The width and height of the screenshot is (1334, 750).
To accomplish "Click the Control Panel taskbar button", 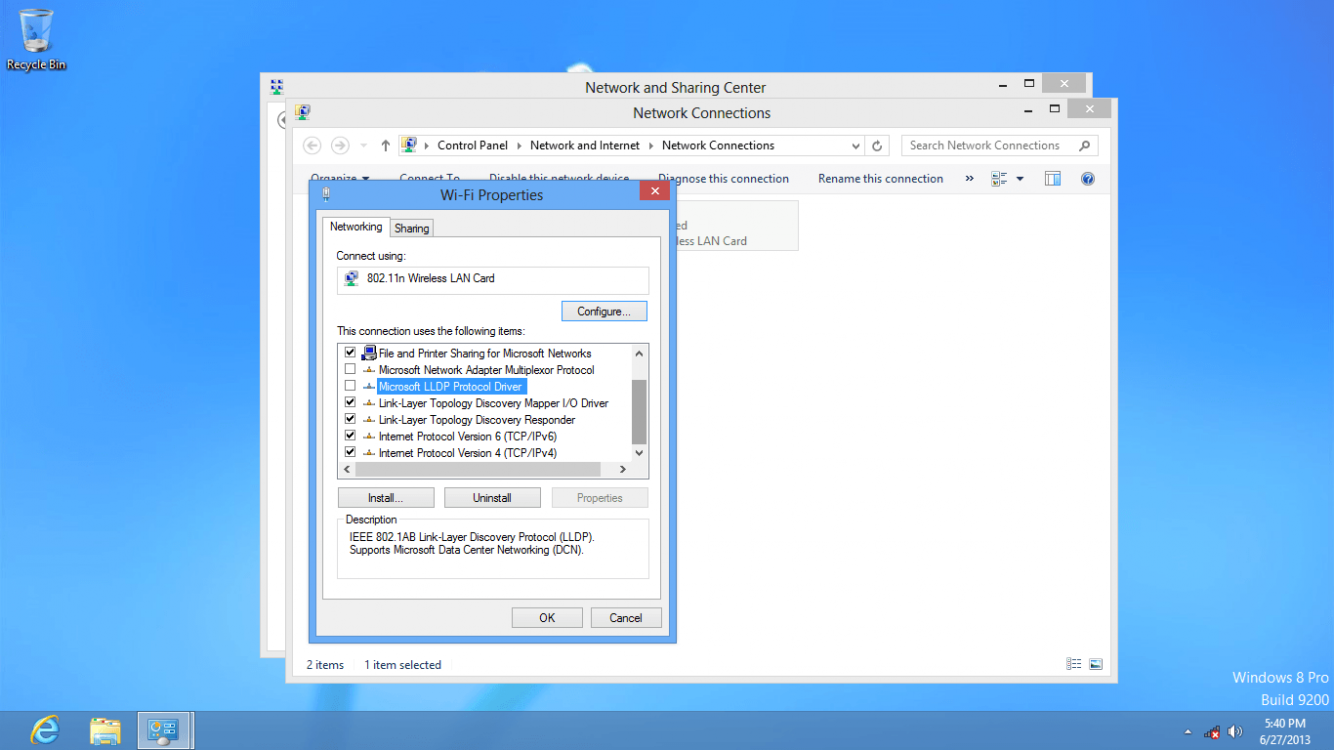I will click(x=164, y=730).
